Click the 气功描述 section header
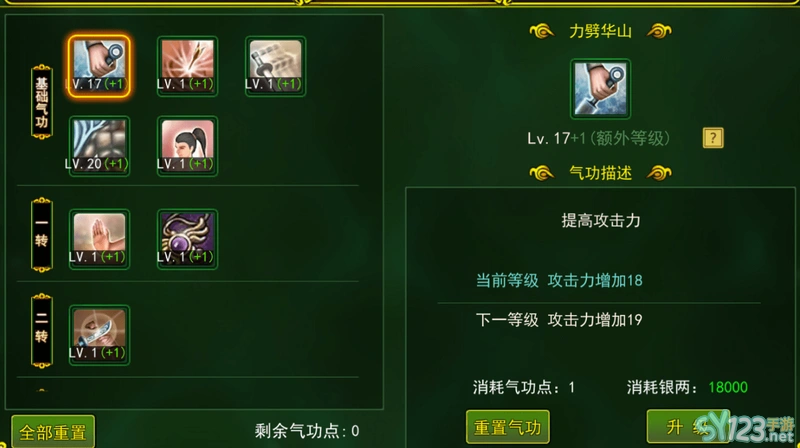This screenshot has height=448, width=800. point(601,173)
